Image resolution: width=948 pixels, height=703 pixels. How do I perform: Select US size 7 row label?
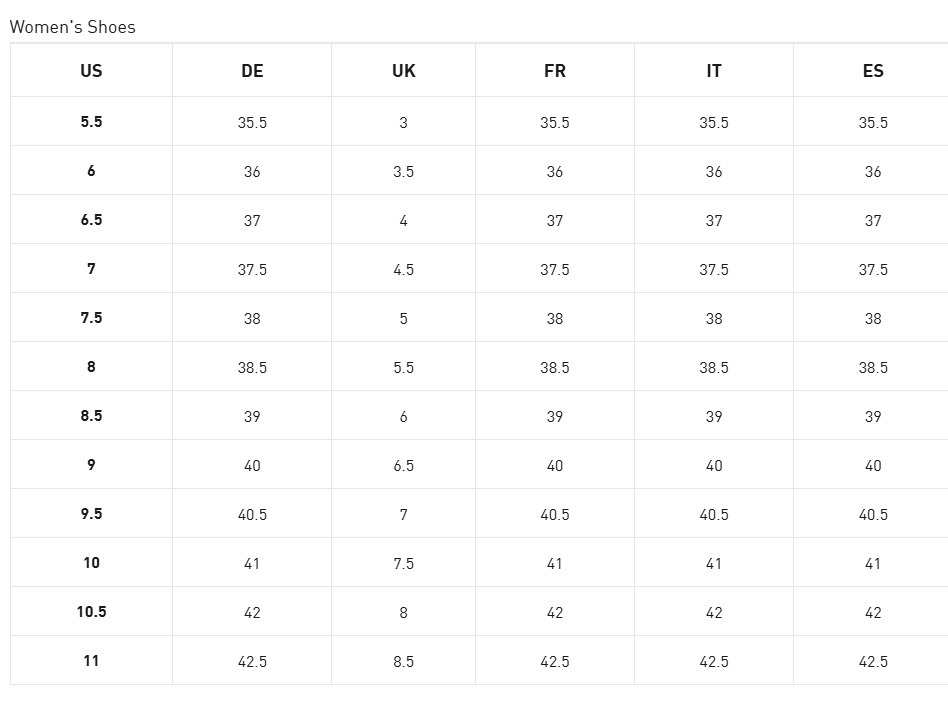91,269
